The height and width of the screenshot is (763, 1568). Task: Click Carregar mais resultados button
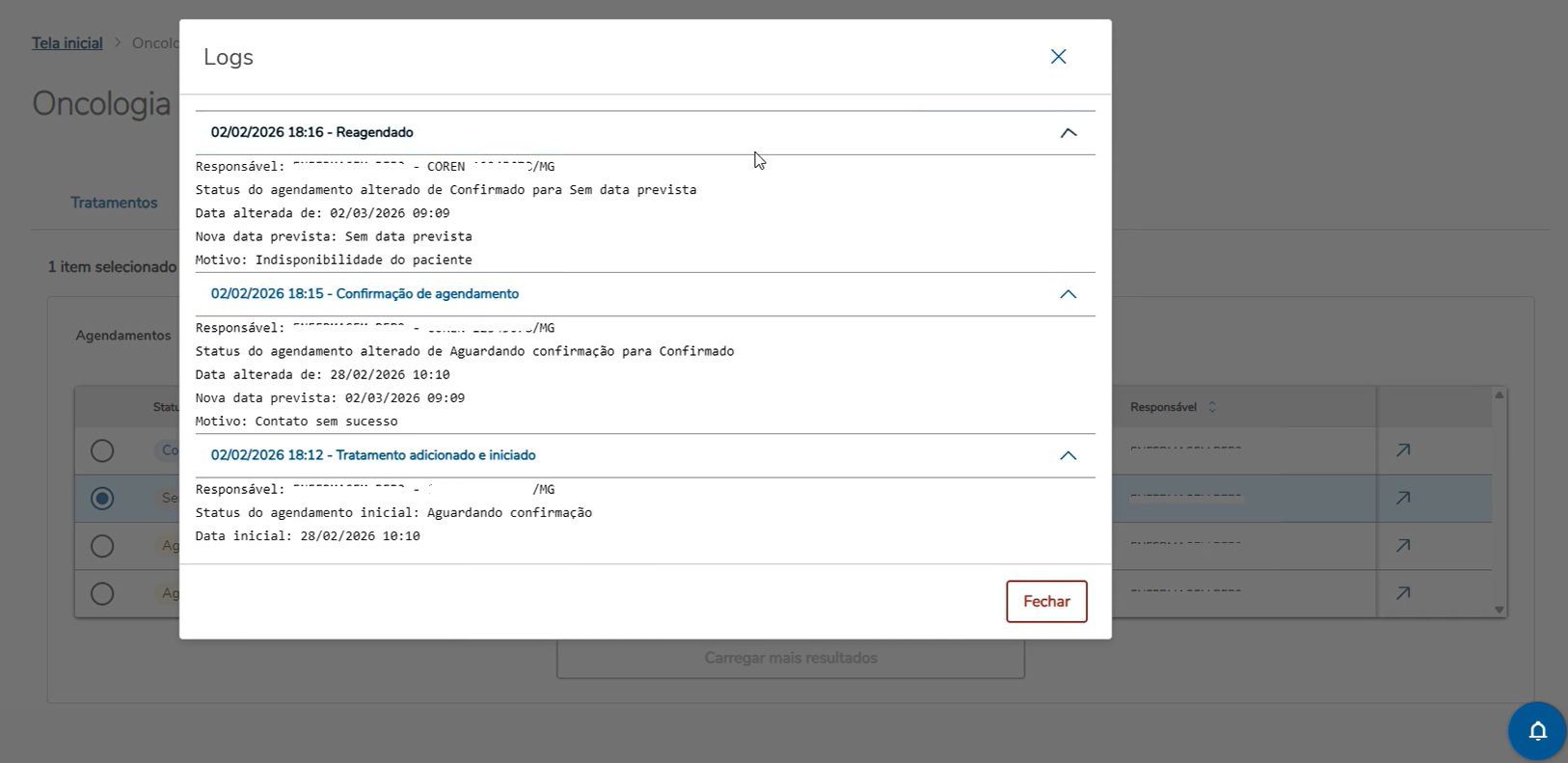791,658
